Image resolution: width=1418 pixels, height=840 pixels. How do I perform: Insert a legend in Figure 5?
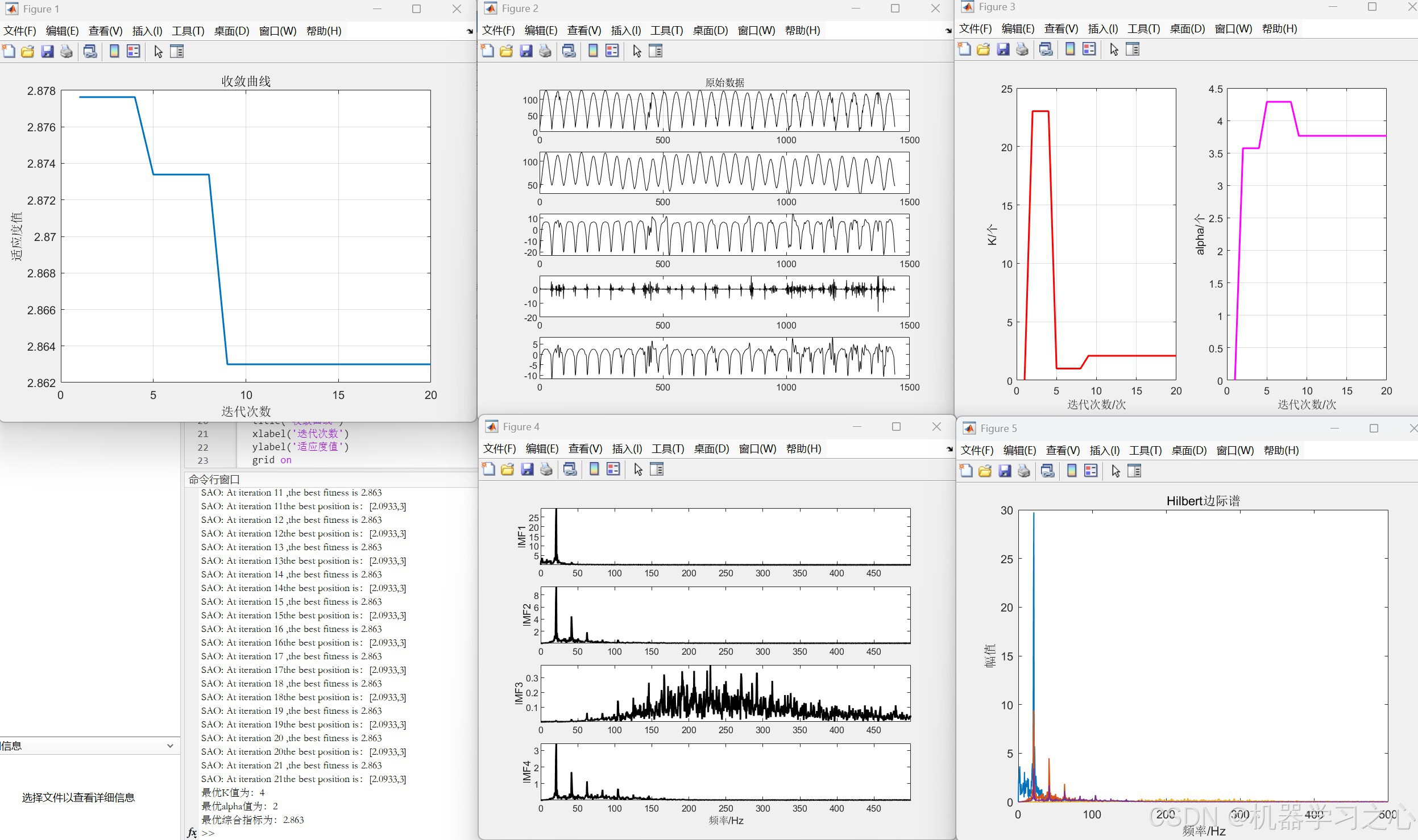click(x=1091, y=471)
